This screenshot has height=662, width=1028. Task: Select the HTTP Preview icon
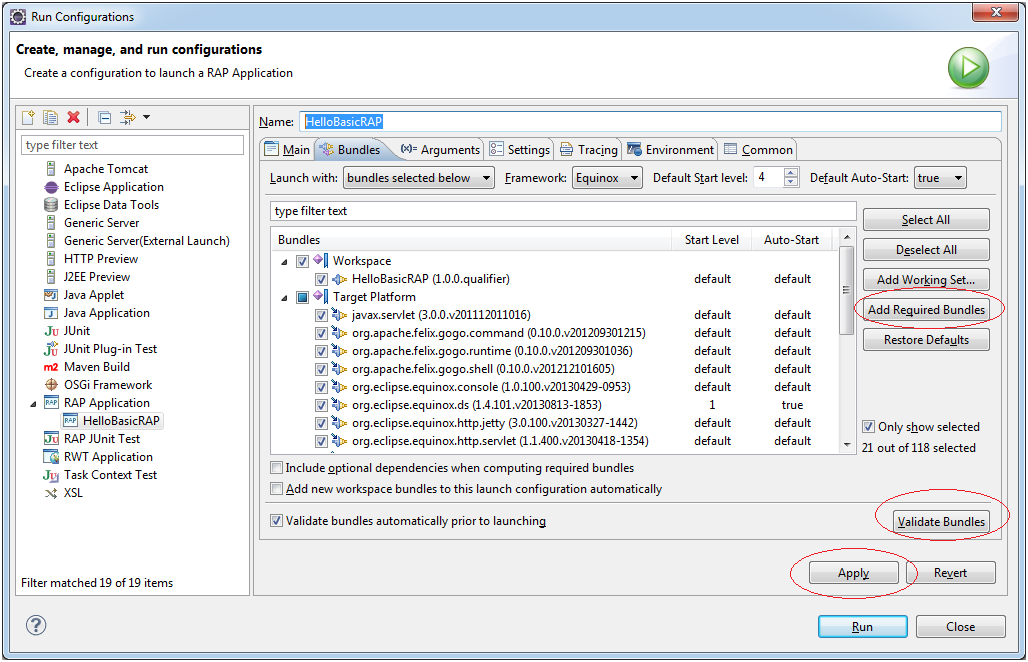pyautogui.click(x=51, y=259)
